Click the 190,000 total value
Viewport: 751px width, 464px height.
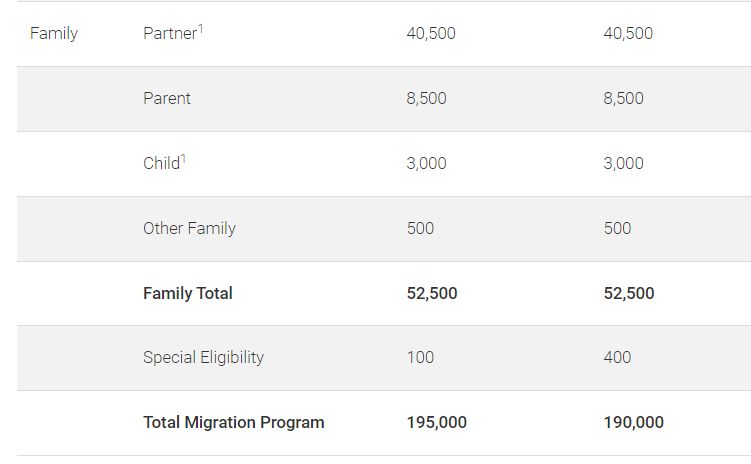(633, 423)
